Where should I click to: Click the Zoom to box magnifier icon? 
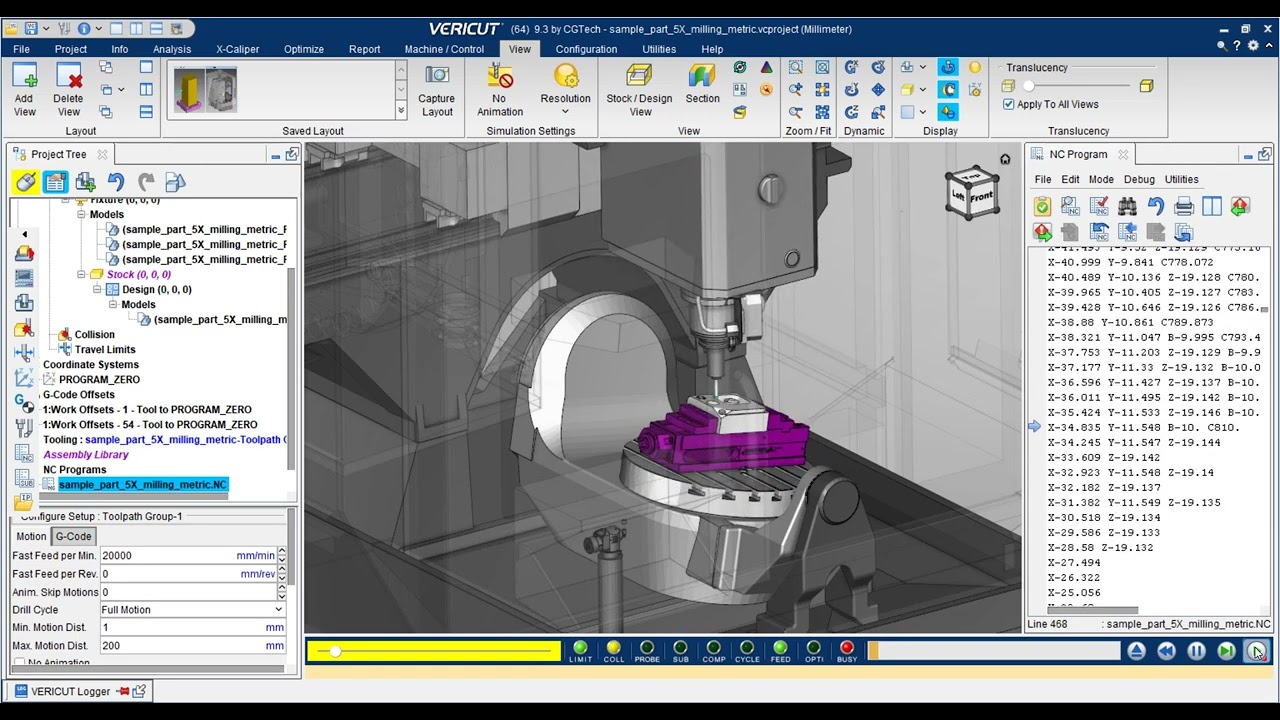click(796, 67)
